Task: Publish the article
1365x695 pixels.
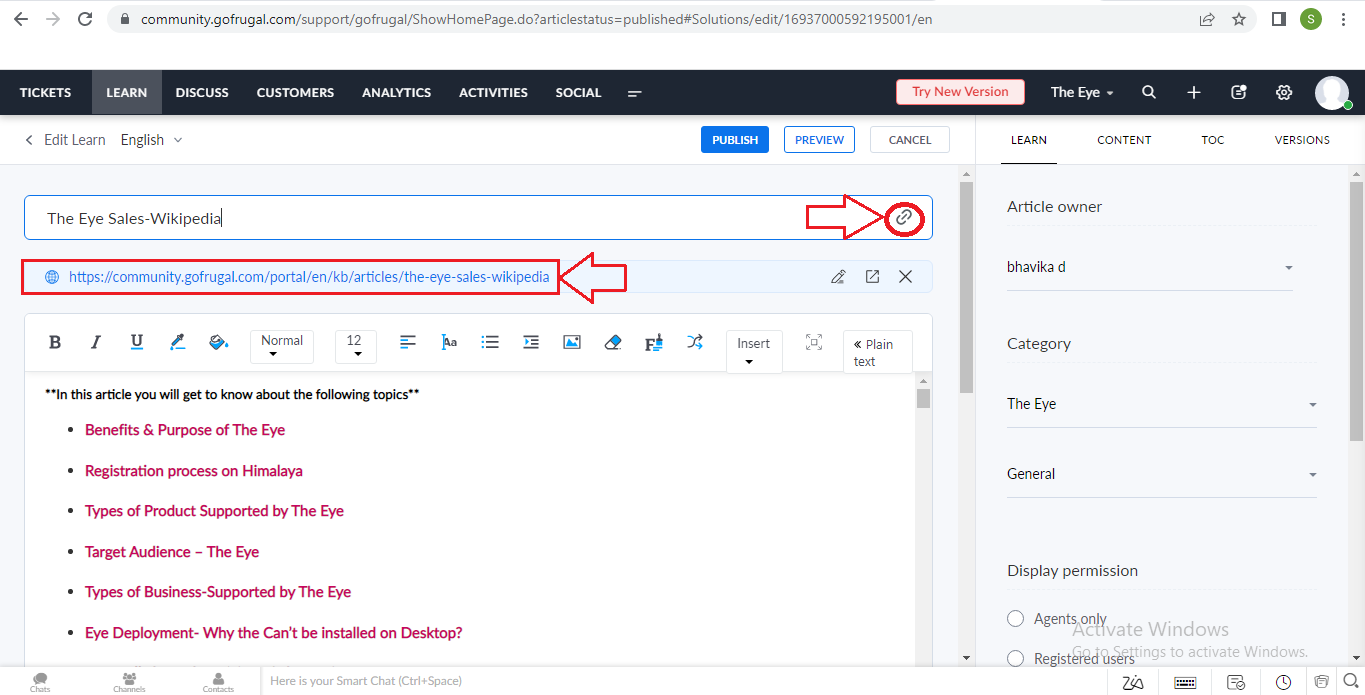Action: (735, 140)
